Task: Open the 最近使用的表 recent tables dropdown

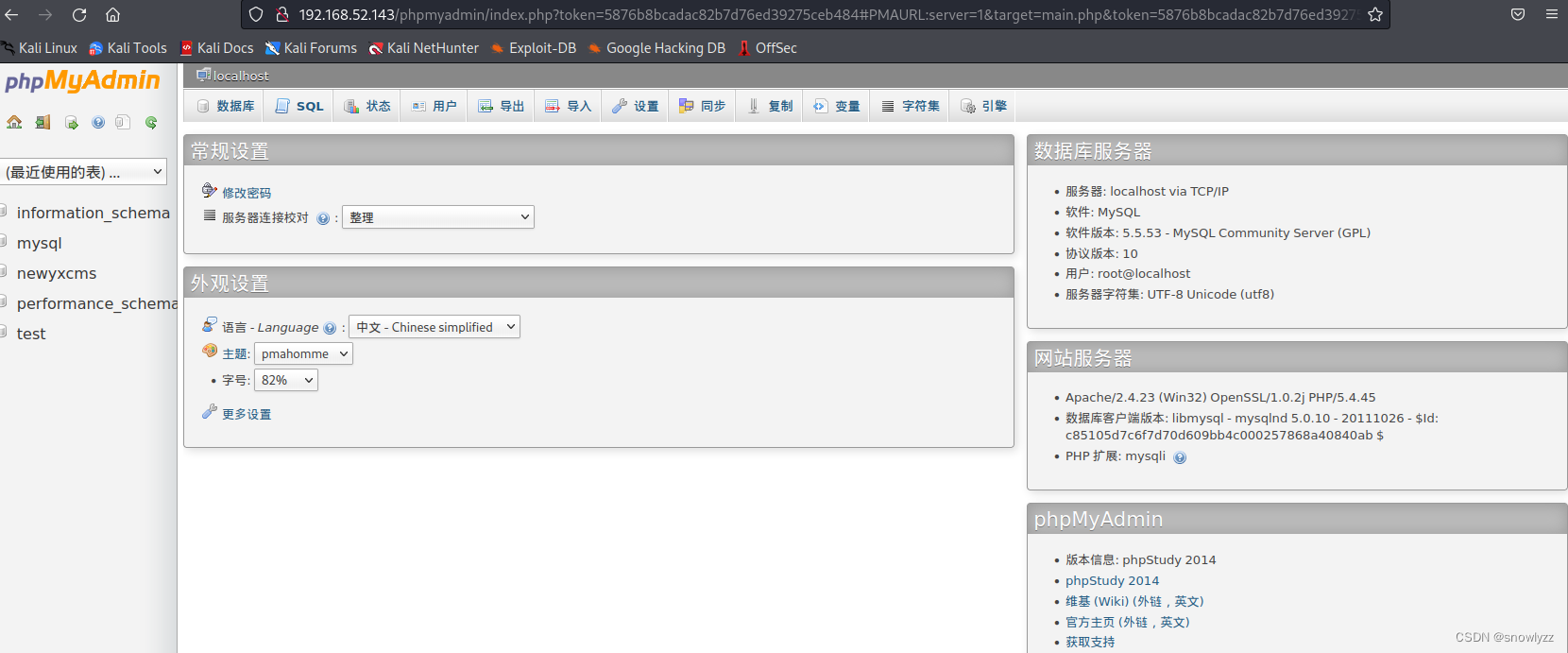Action: (x=83, y=172)
